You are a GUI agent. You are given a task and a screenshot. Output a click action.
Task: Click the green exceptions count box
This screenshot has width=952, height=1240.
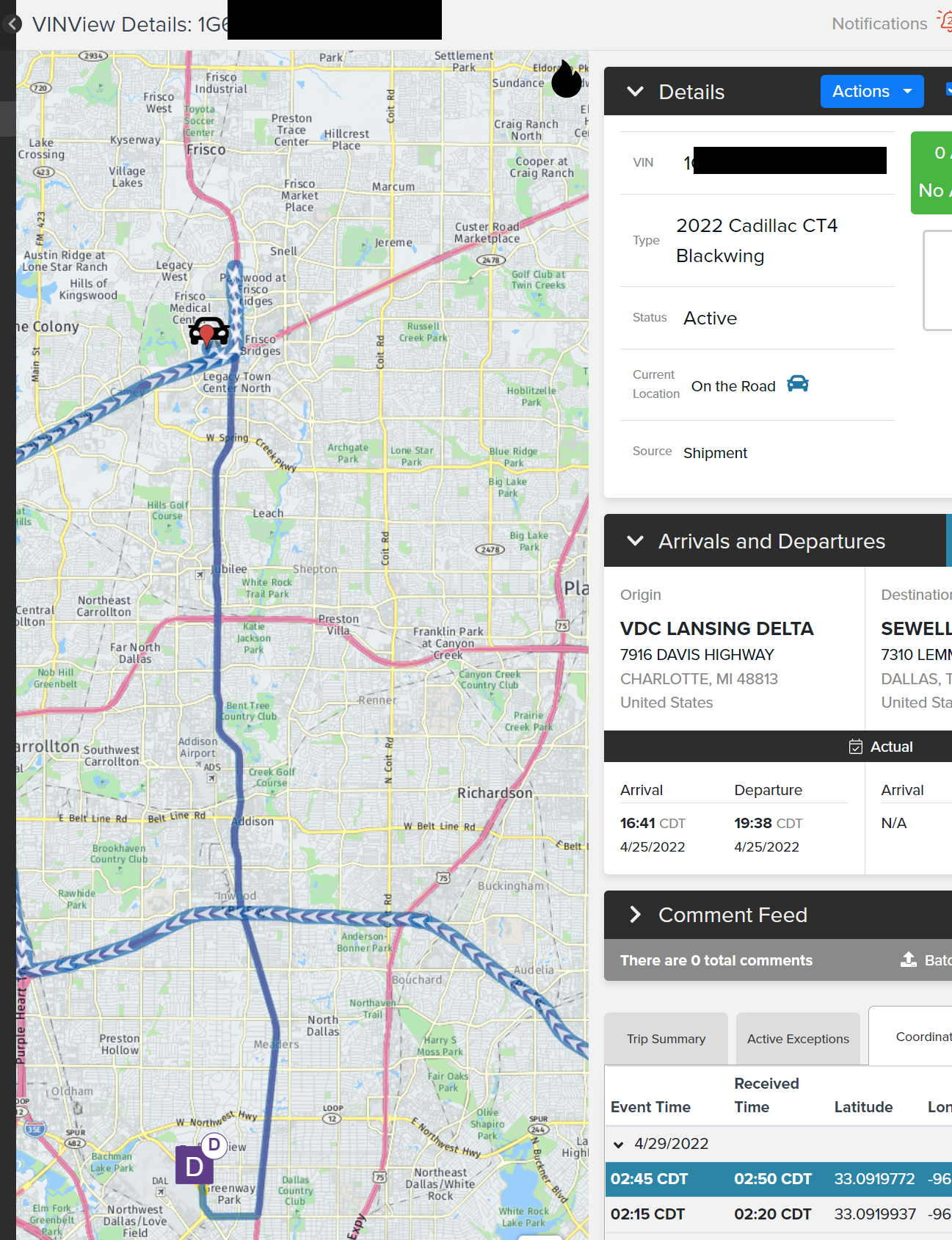coord(932,173)
